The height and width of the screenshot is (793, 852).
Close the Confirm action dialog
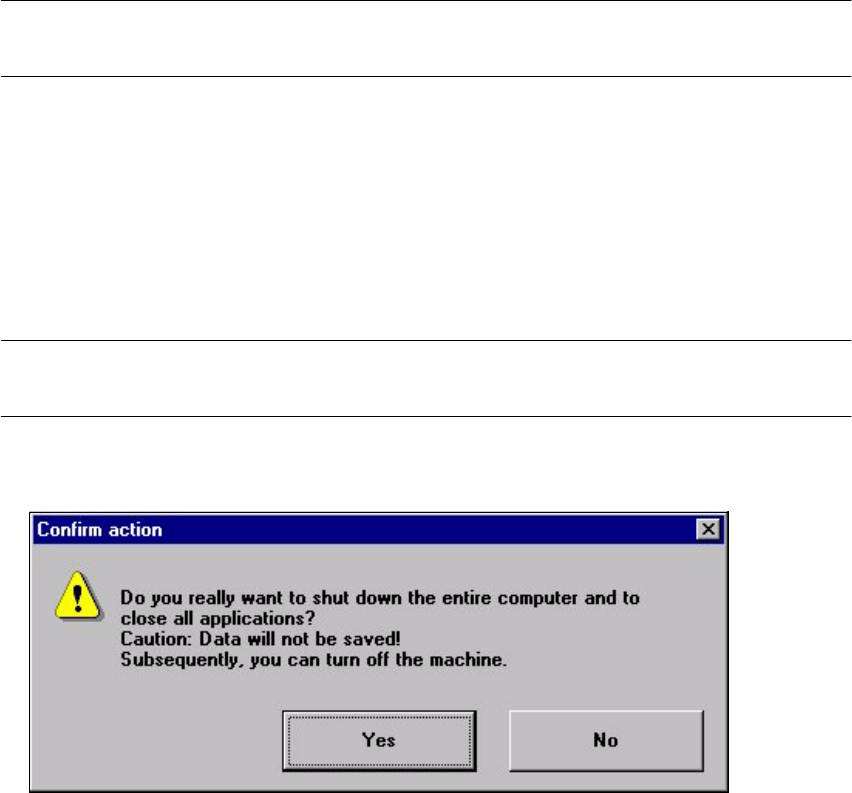[x=708, y=529]
